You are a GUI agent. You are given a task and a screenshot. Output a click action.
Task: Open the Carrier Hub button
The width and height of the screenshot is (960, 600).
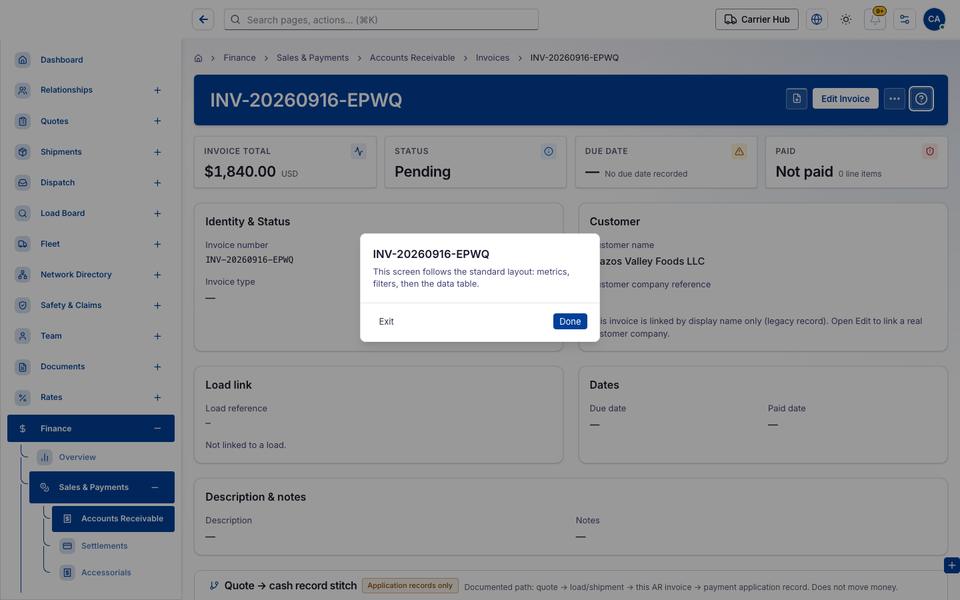[x=757, y=20]
